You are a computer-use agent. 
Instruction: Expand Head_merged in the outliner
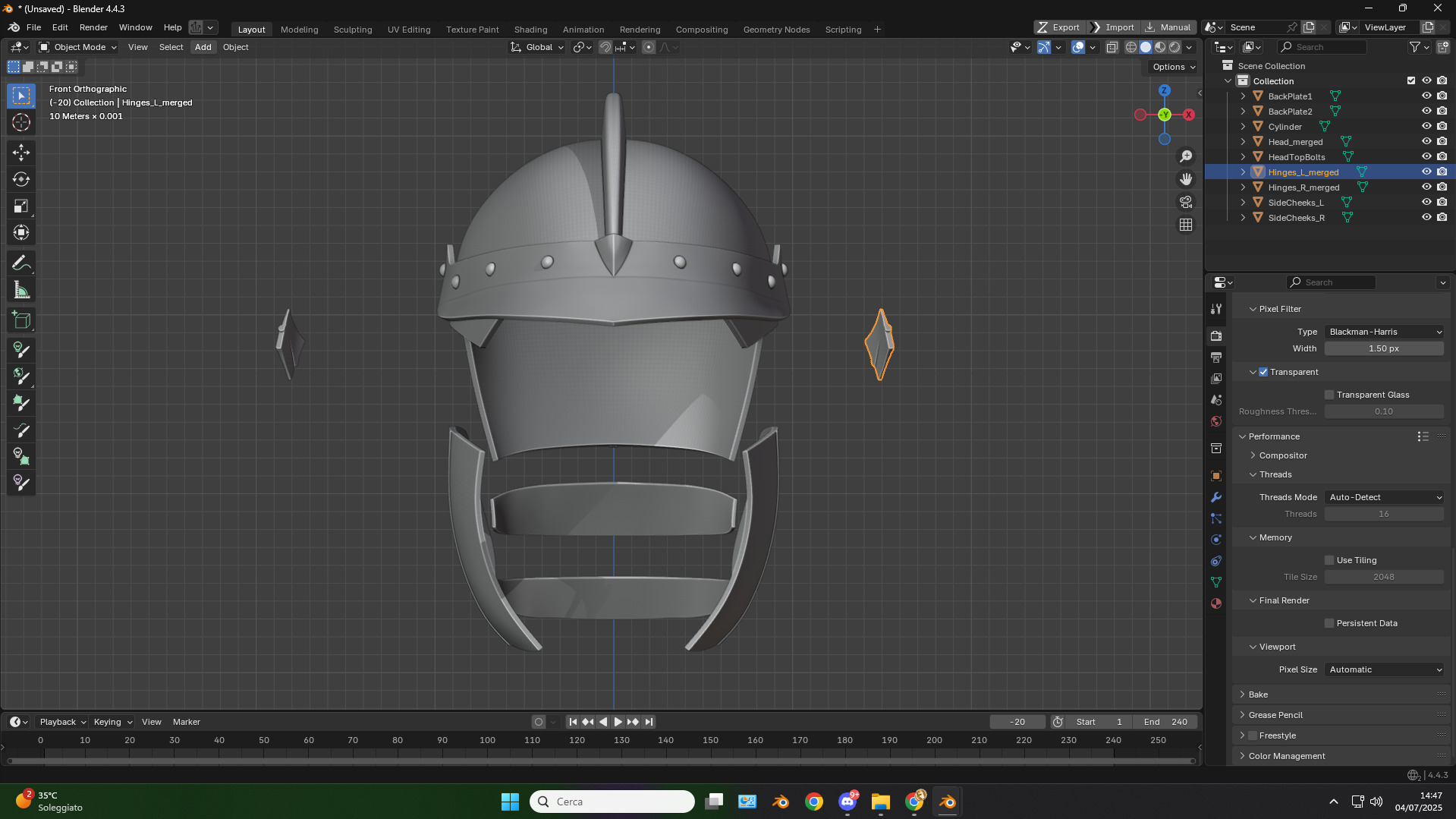click(x=1243, y=142)
